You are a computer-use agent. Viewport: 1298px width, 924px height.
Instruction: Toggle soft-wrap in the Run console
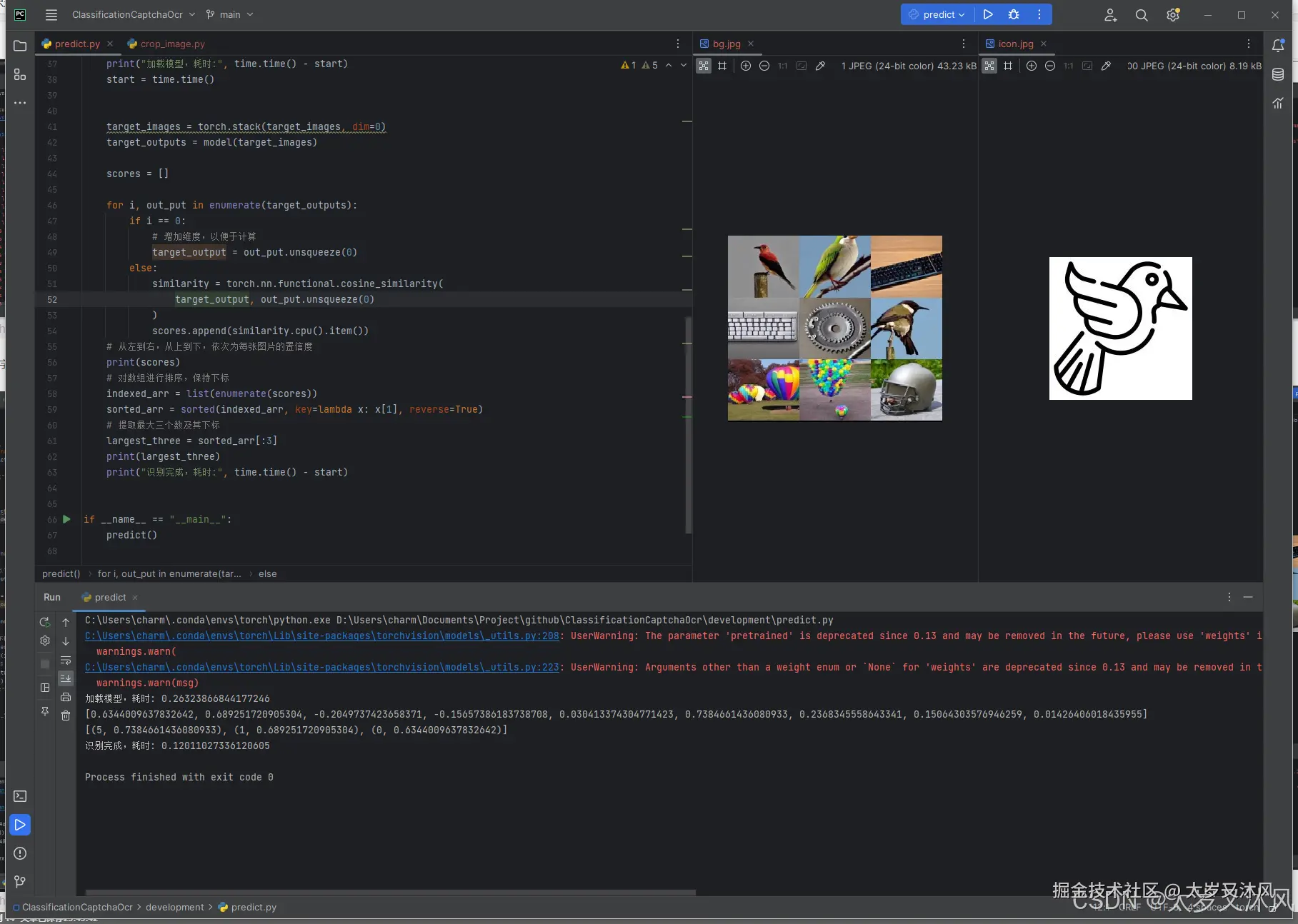tap(66, 660)
